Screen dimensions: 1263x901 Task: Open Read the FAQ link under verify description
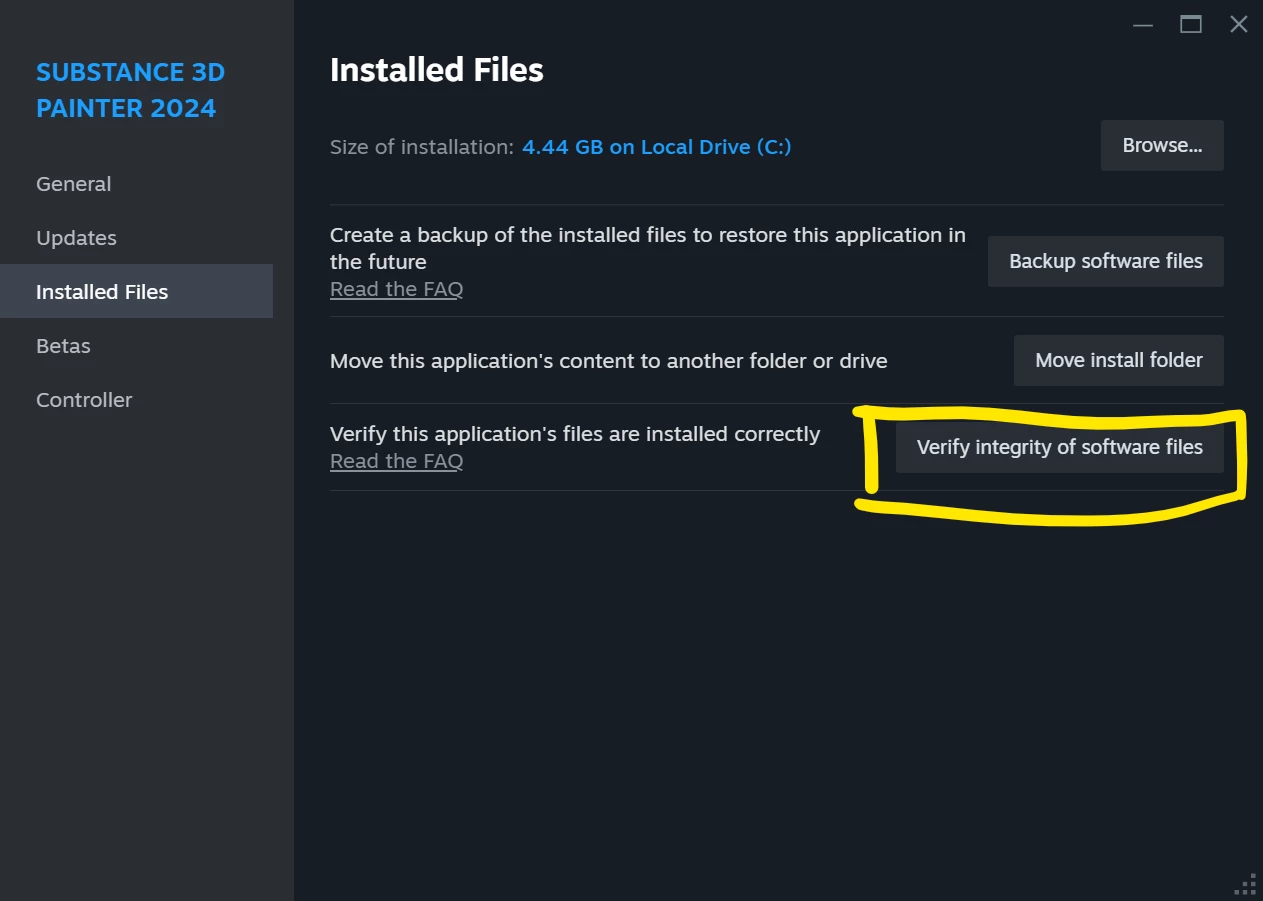(x=396, y=461)
